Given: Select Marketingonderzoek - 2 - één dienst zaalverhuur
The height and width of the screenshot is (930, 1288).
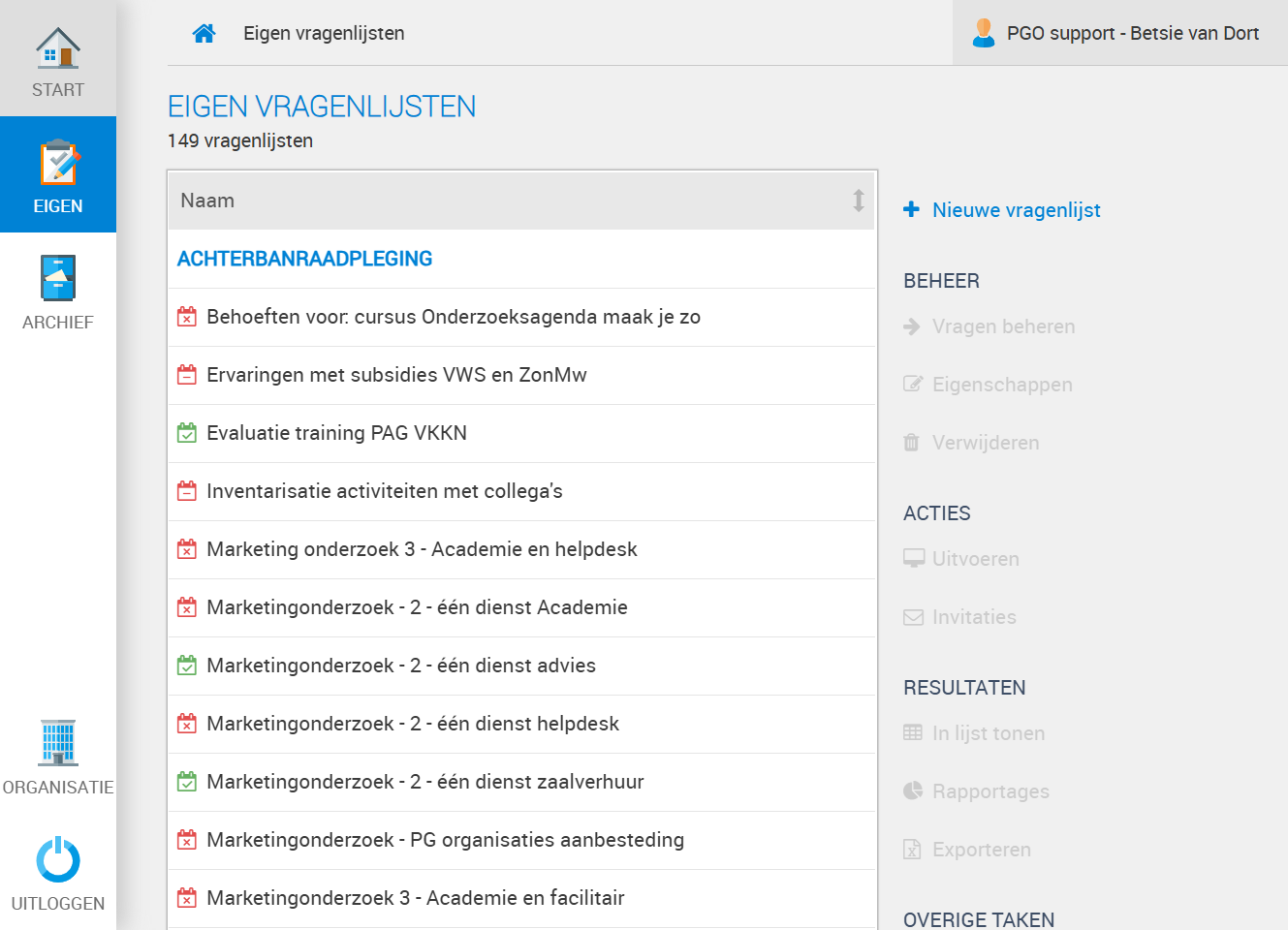Looking at the screenshot, I should [521, 782].
